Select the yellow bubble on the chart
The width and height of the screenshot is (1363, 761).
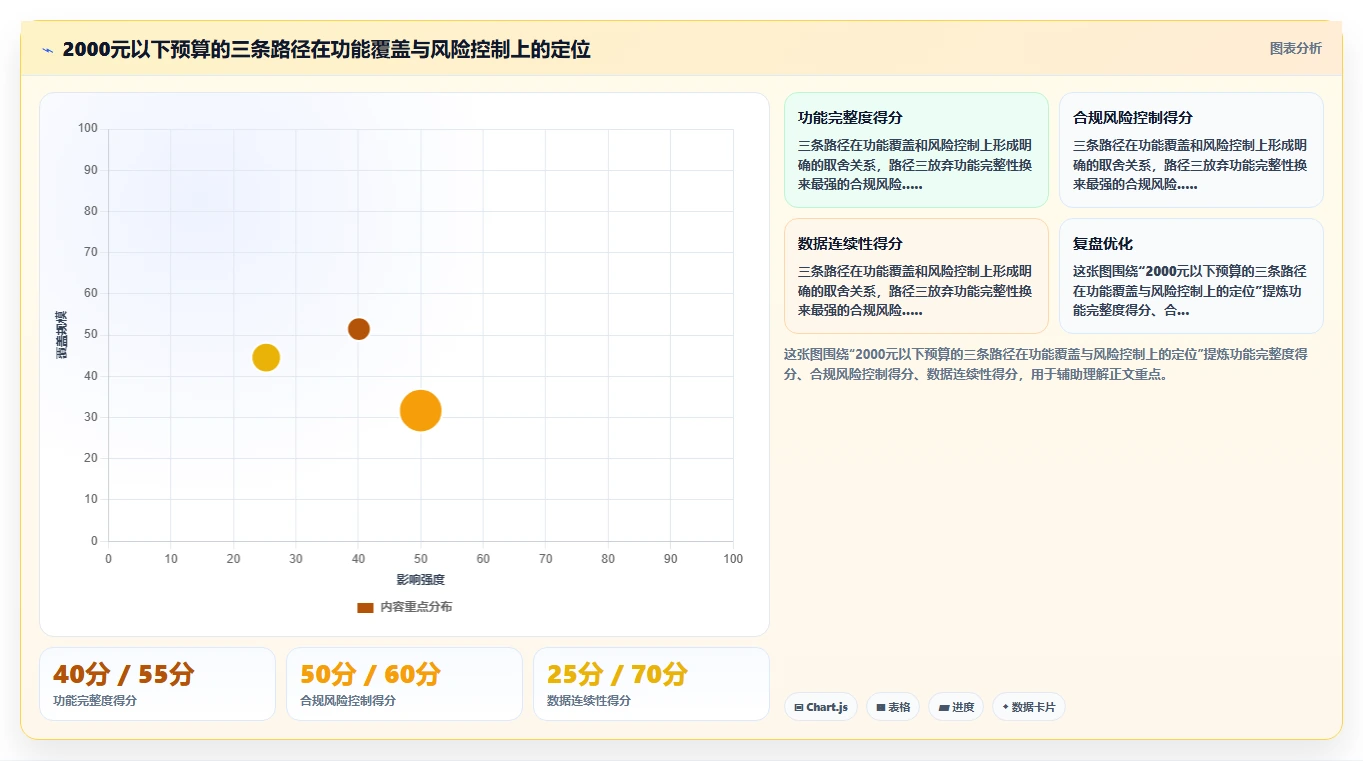click(x=266, y=357)
